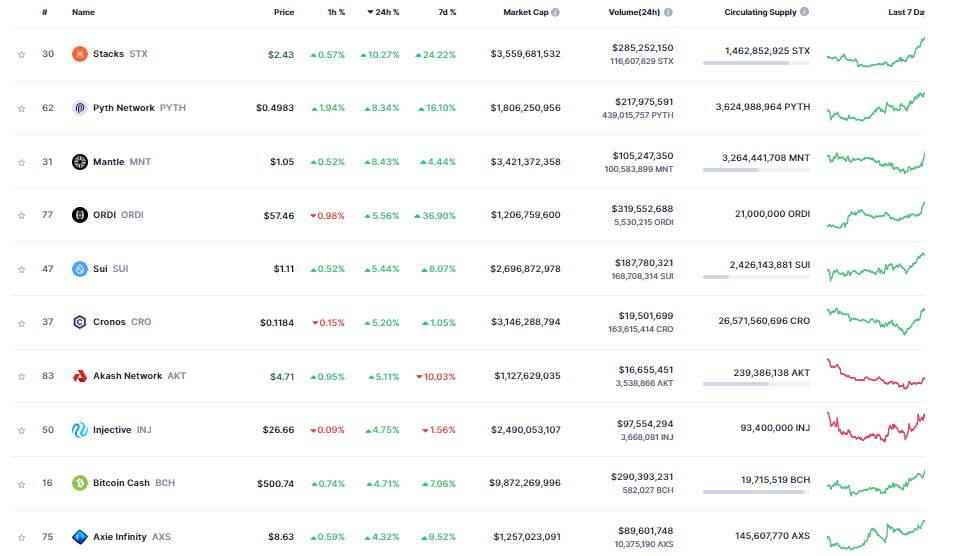
Task: Sort by the # rank header
Action: (x=45, y=12)
